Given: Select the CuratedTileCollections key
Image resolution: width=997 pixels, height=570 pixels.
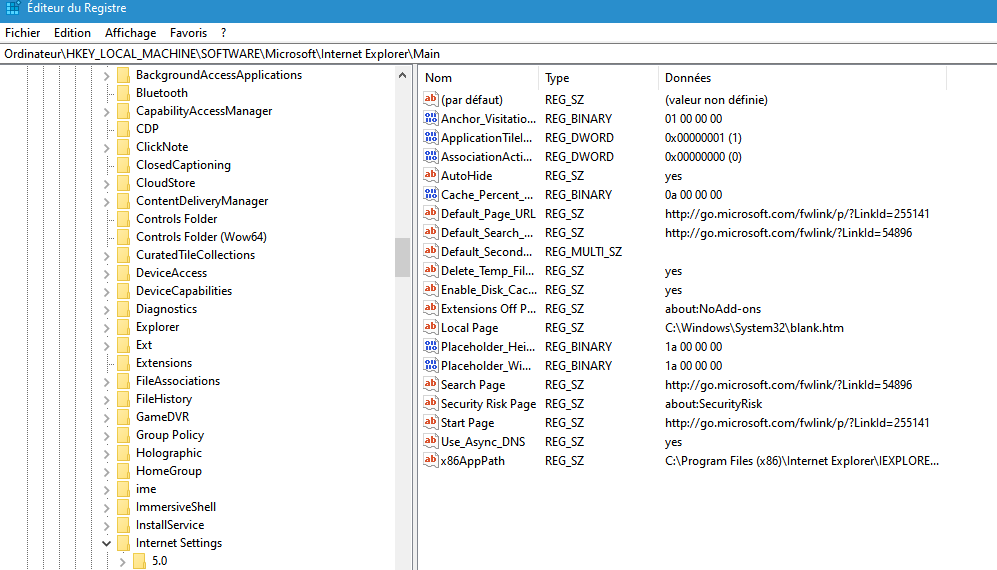Looking at the screenshot, I should coord(195,254).
